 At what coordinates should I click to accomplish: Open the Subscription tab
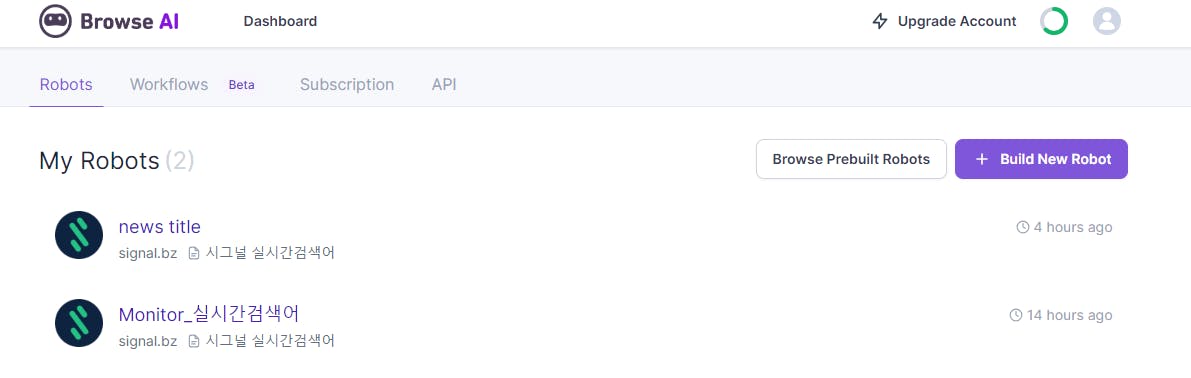[x=347, y=84]
